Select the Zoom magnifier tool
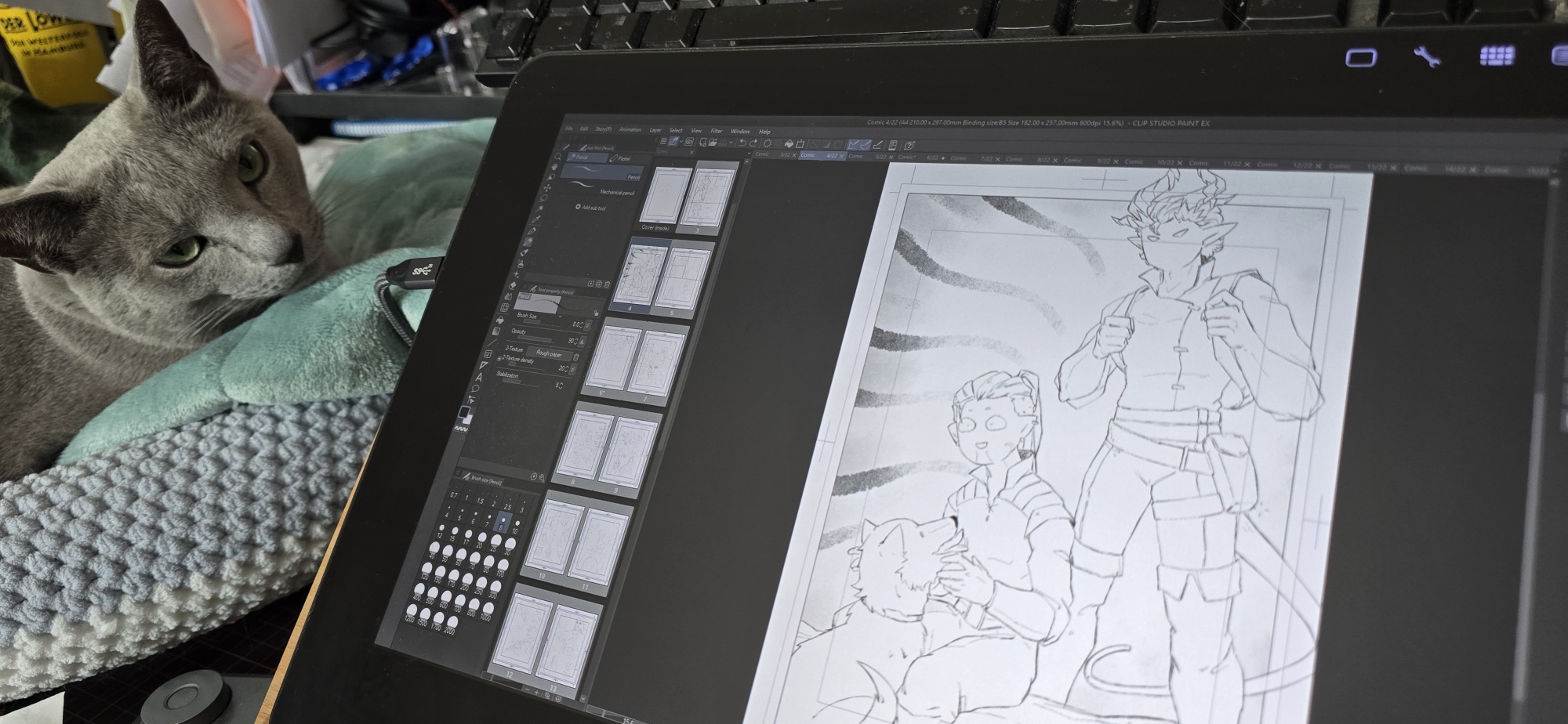Viewport: 1568px width, 724px height. (558, 157)
